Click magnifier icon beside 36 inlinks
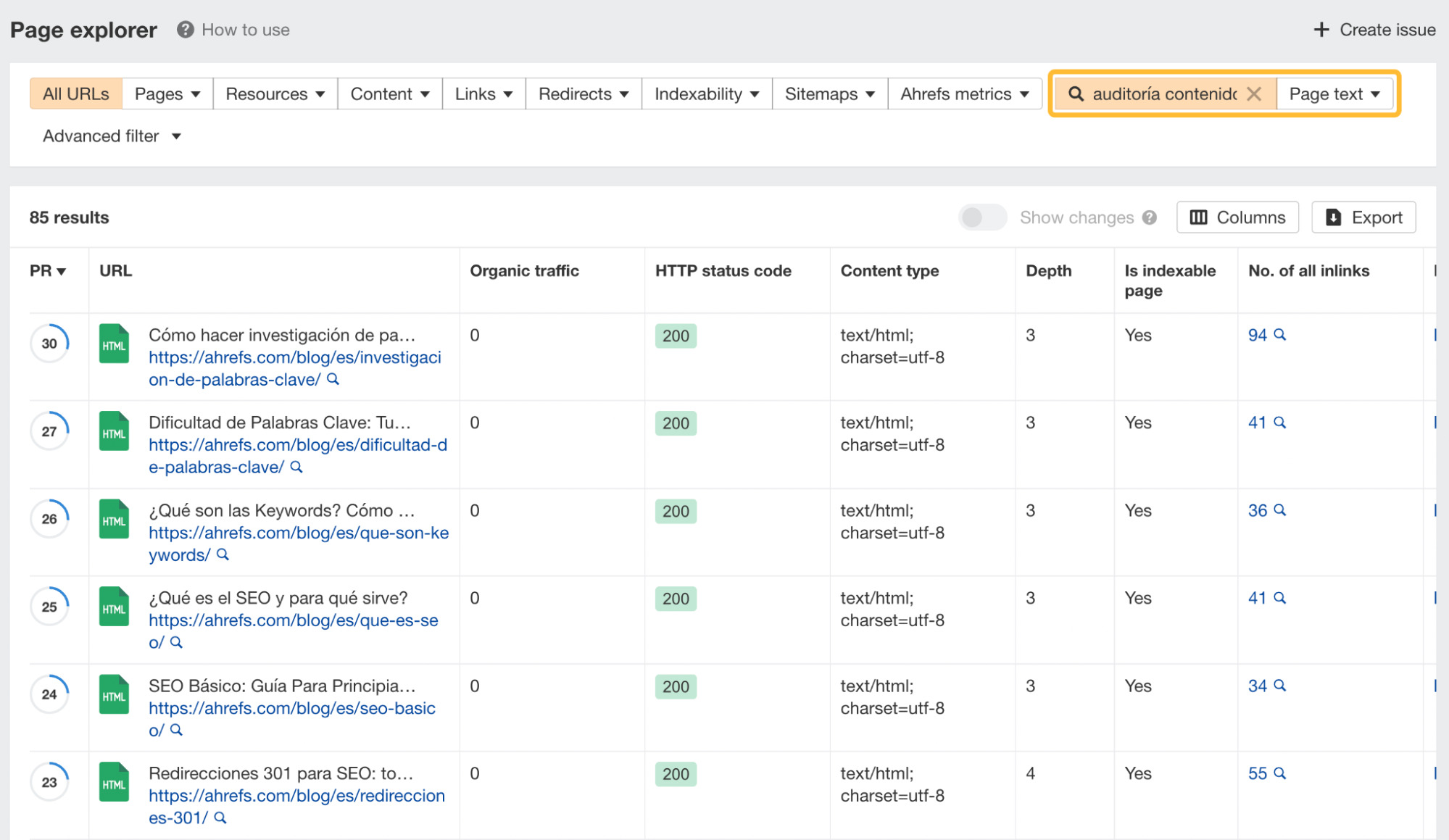 click(1280, 510)
